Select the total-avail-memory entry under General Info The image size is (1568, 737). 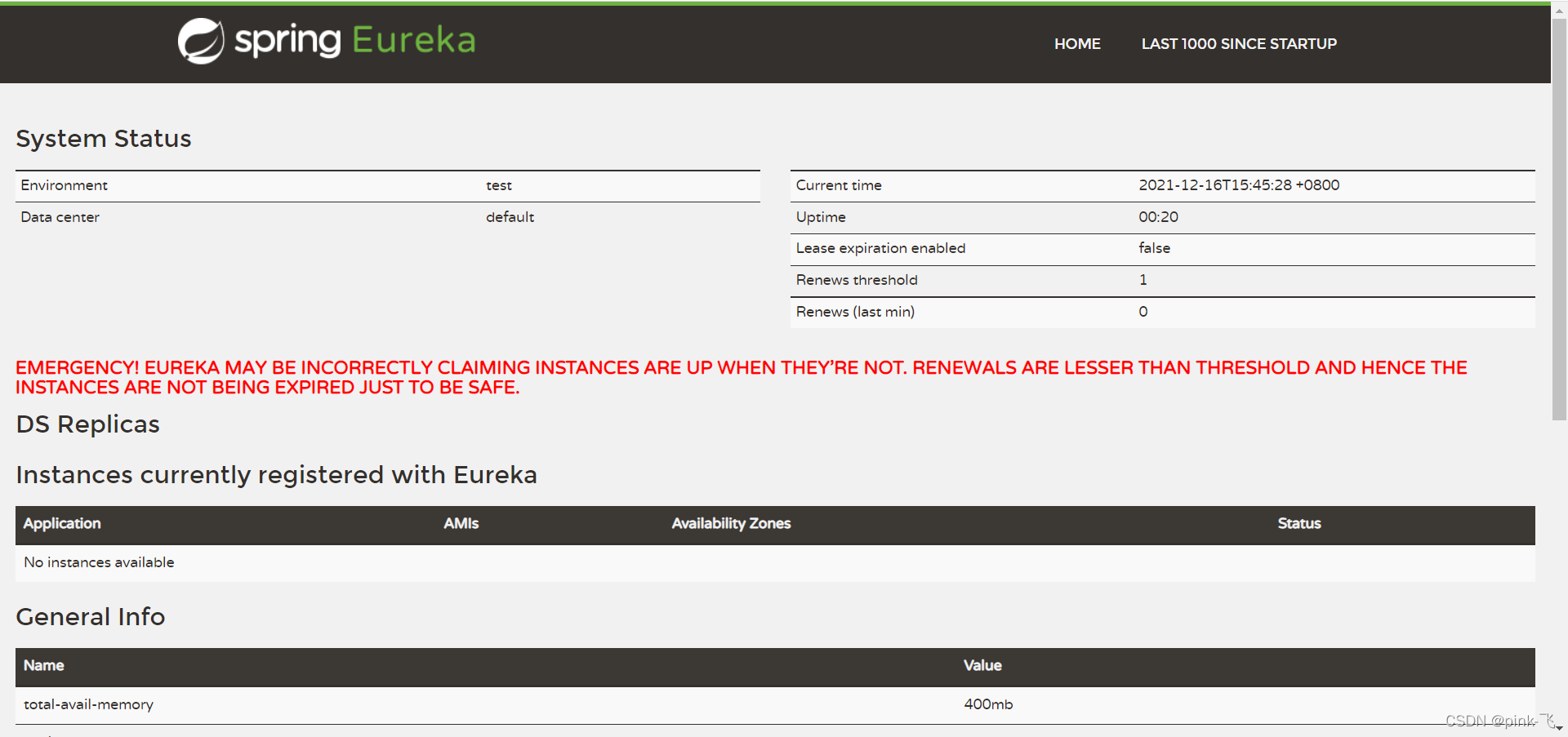88,704
